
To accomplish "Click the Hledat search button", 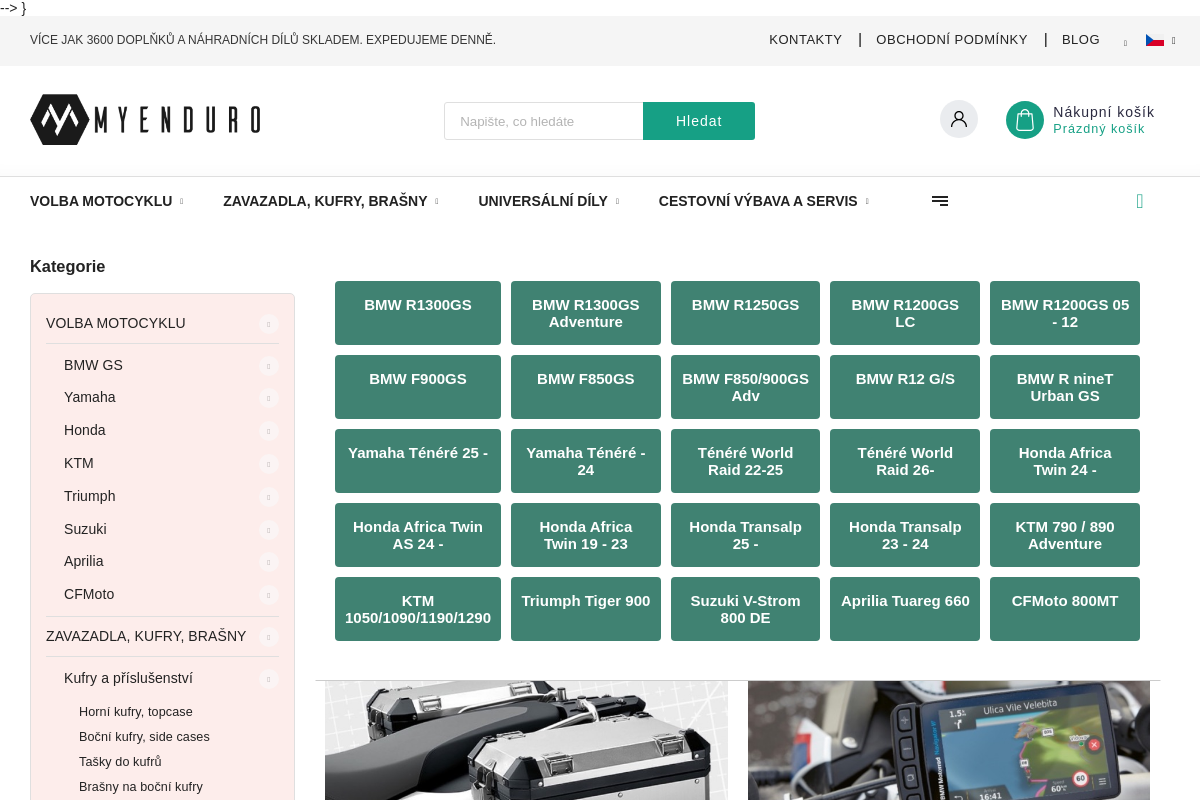I will [x=699, y=121].
